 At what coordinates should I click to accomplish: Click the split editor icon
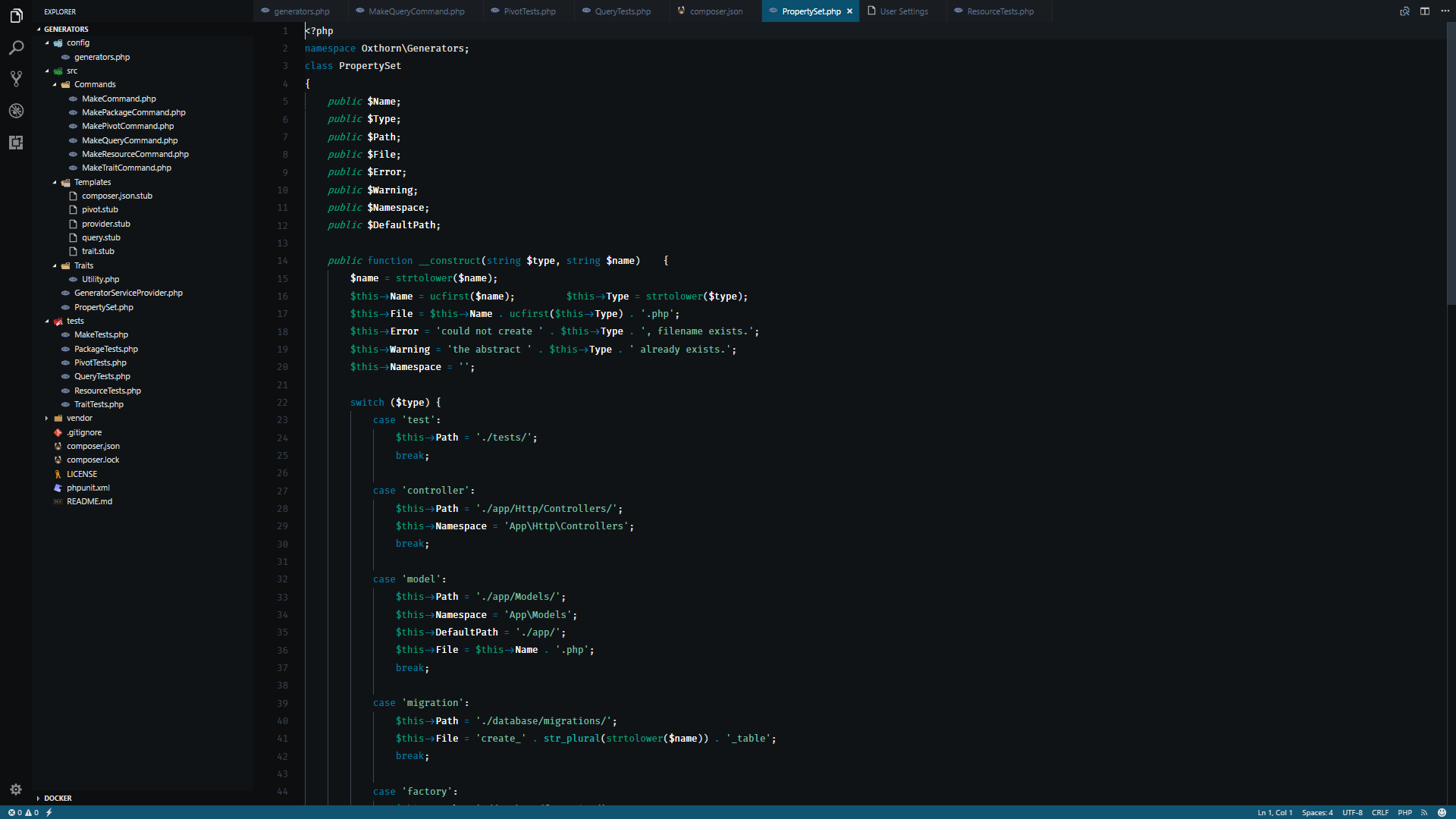[1425, 11]
